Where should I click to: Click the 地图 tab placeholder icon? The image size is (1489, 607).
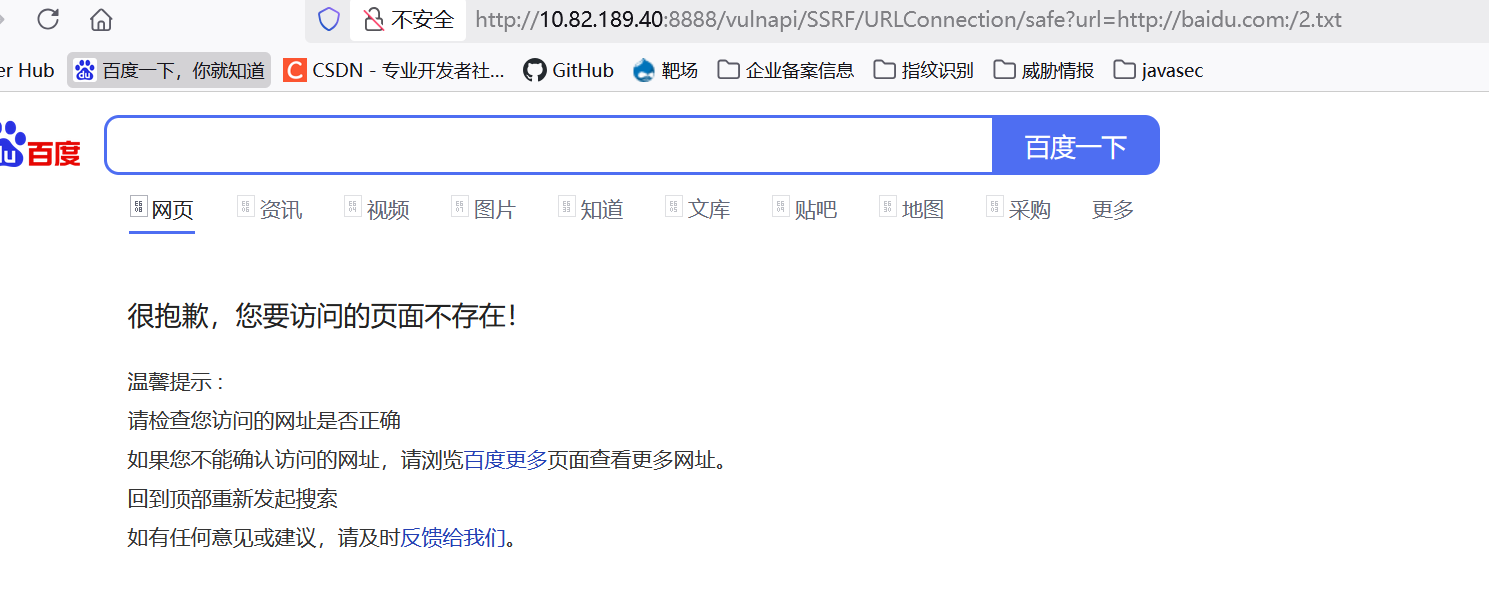888,206
